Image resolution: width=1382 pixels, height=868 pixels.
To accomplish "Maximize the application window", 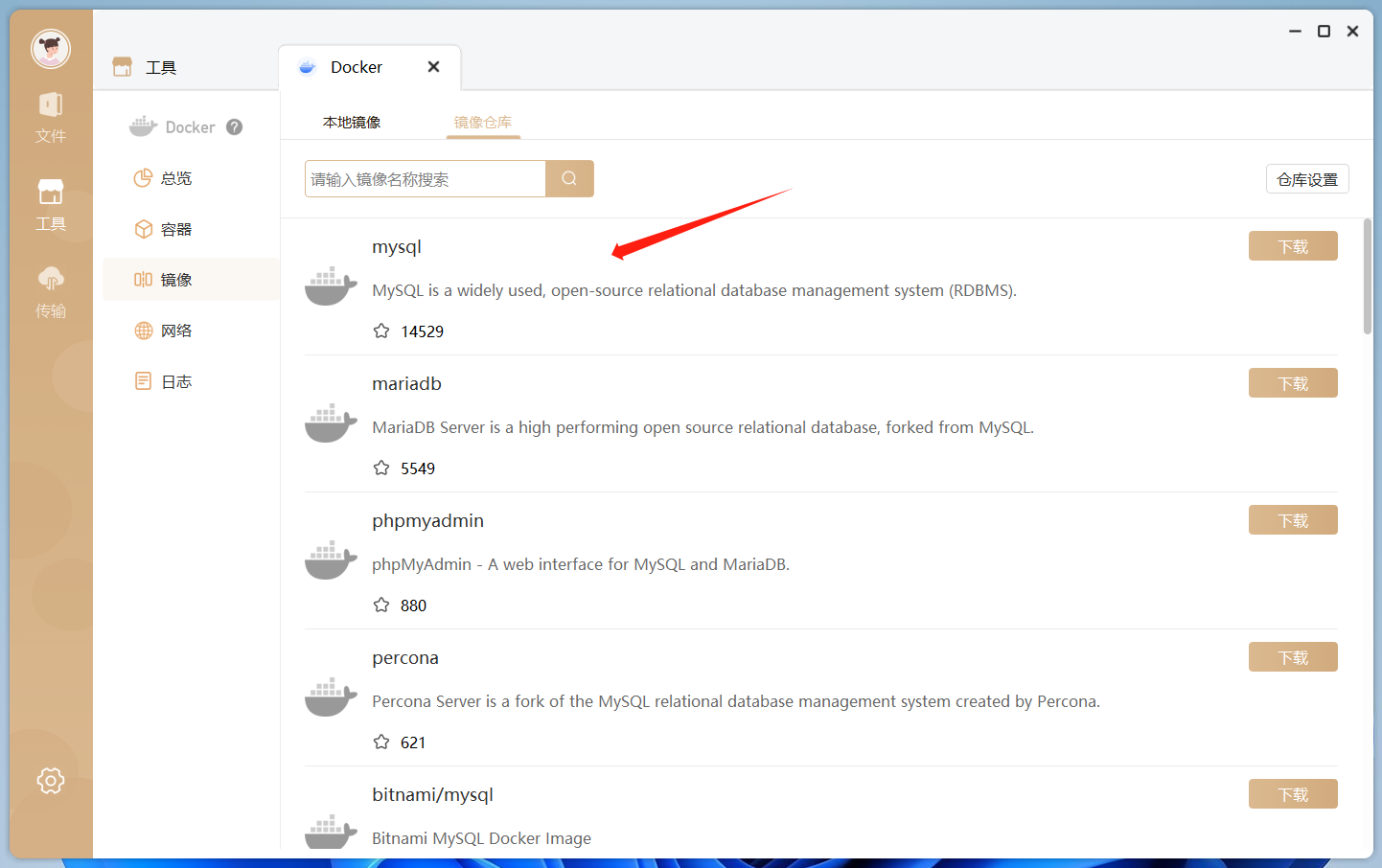I will pyautogui.click(x=1324, y=32).
